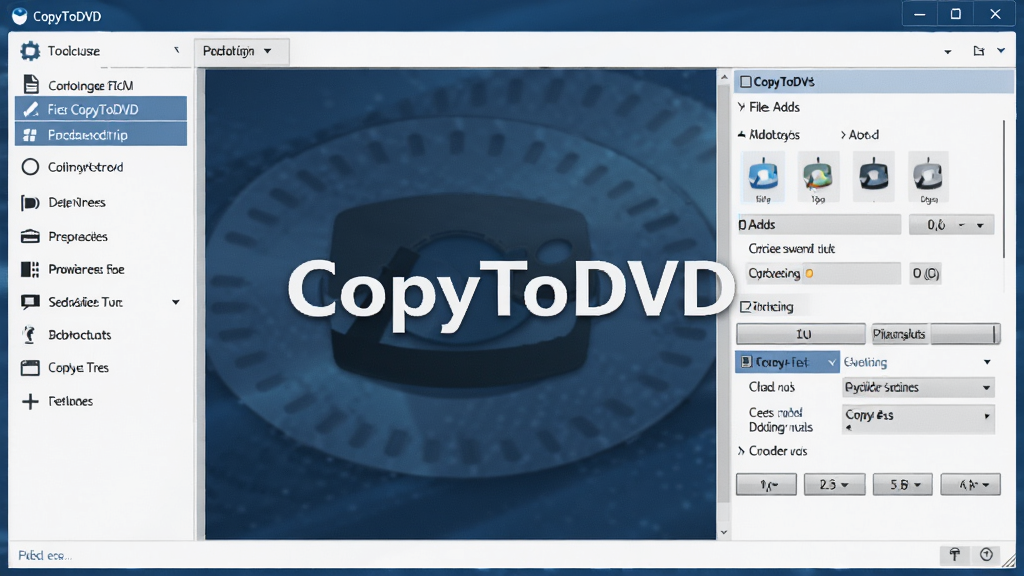Click the slider bar right of Pjiaonsluts

(x=965, y=334)
